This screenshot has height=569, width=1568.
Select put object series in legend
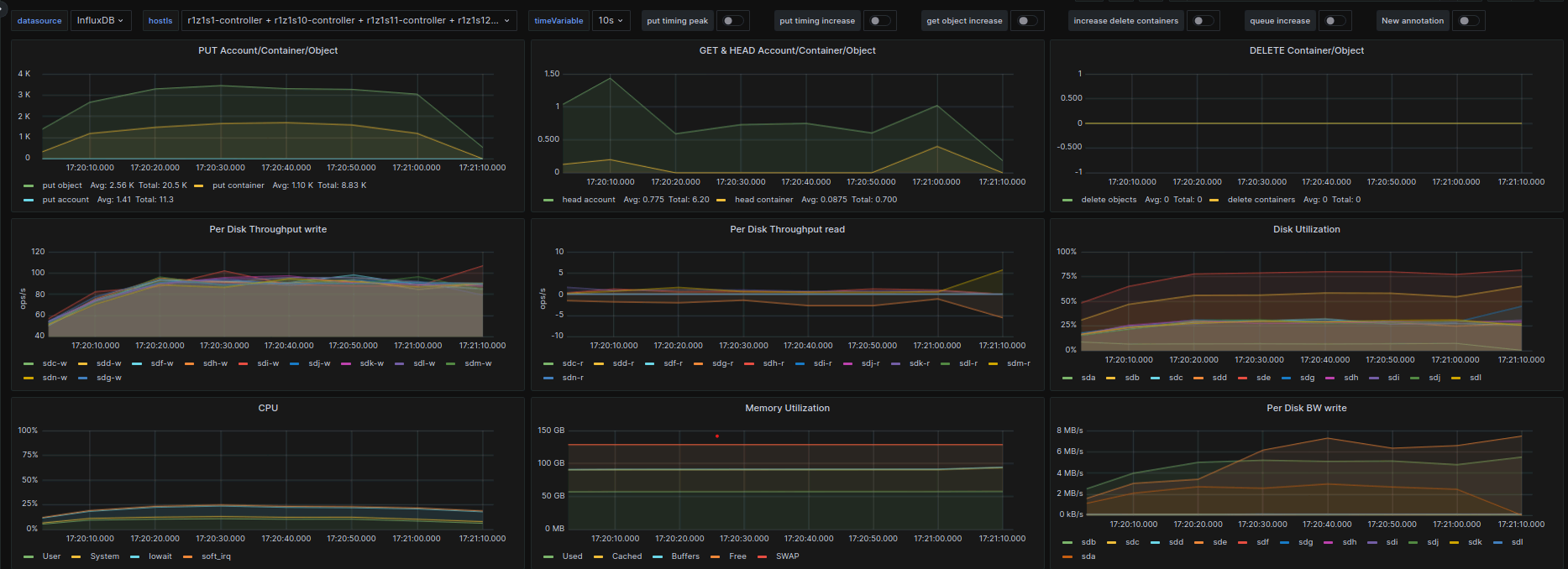coord(62,185)
